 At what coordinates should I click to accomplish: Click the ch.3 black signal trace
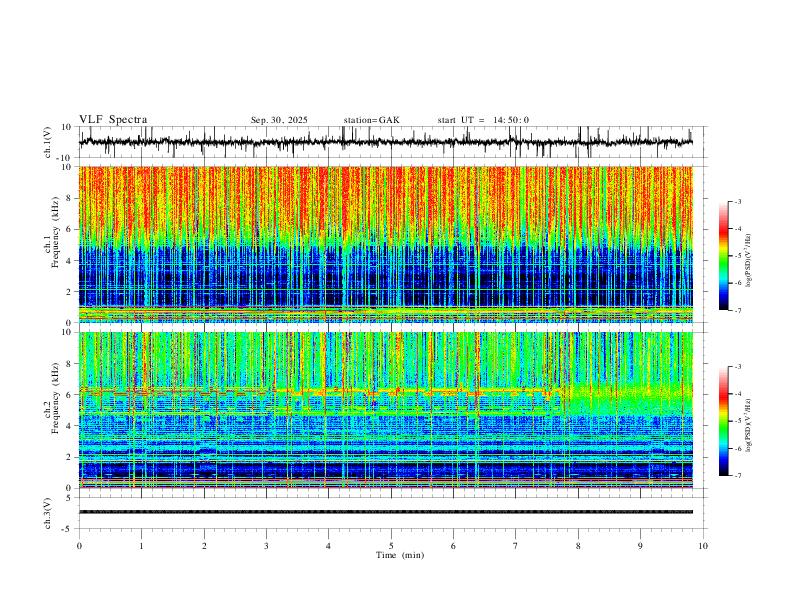385,512
